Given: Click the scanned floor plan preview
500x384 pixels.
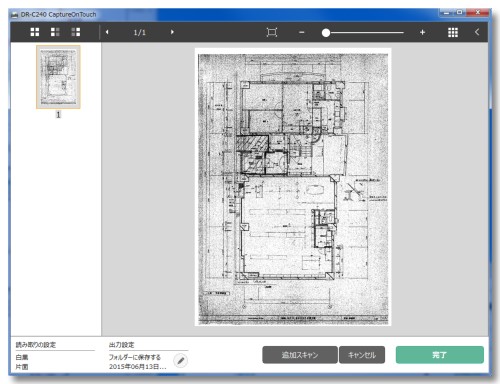Looking at the screenshot, I should 293,187.
